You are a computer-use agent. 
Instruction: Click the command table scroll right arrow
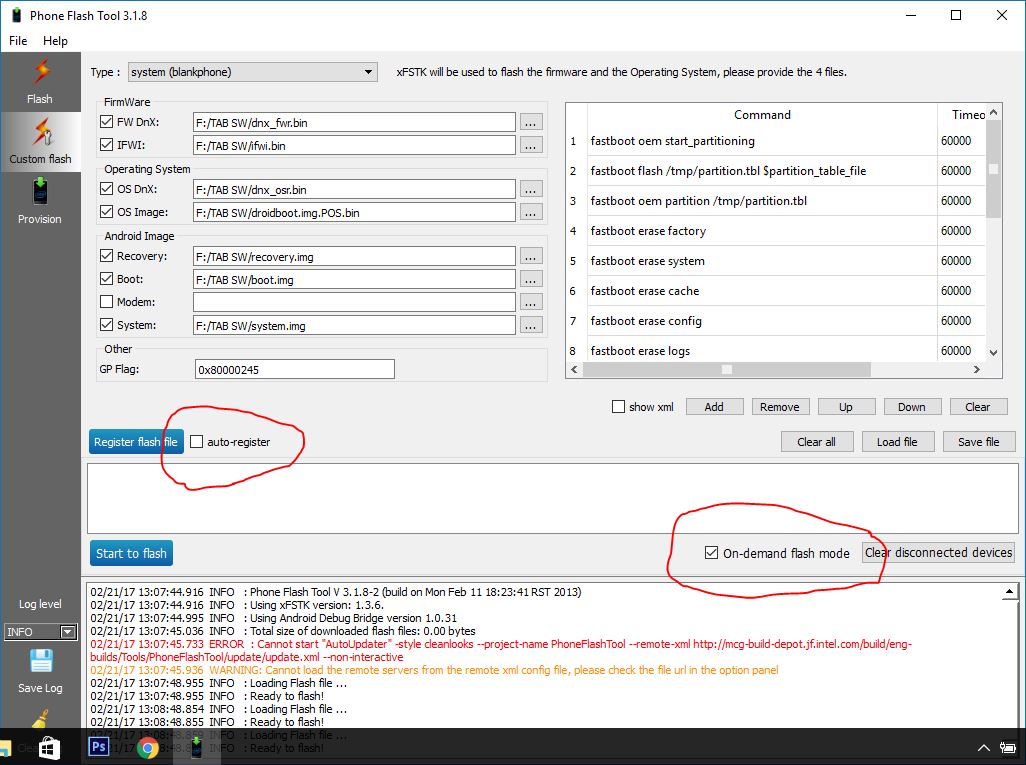[x=977, y=369]
